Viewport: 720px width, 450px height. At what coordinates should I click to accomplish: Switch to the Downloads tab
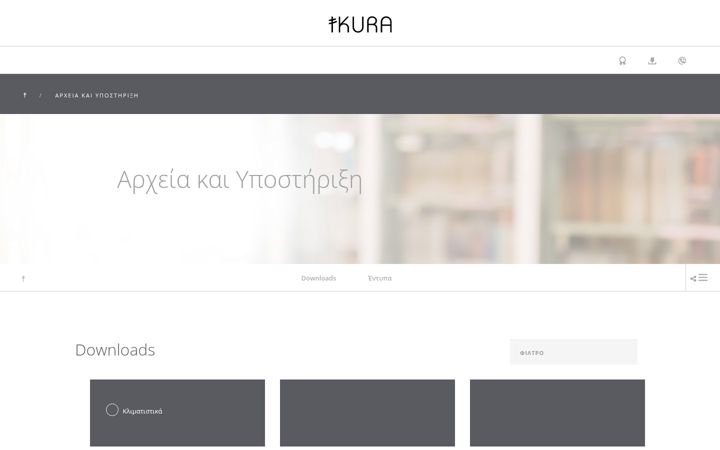(318, 278)
